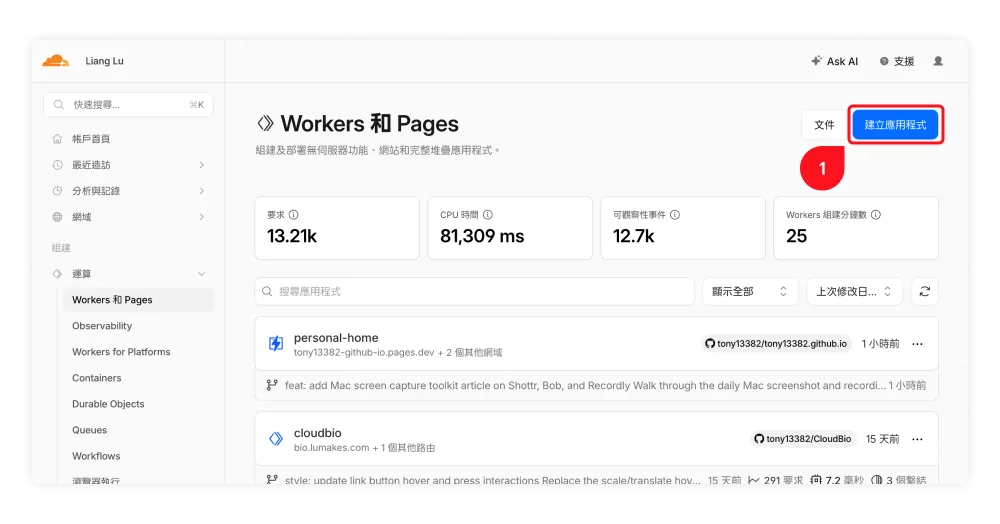Open Observability in sidebar
The height and width of the screenshot is (524, 1000).
coord(102,326)
